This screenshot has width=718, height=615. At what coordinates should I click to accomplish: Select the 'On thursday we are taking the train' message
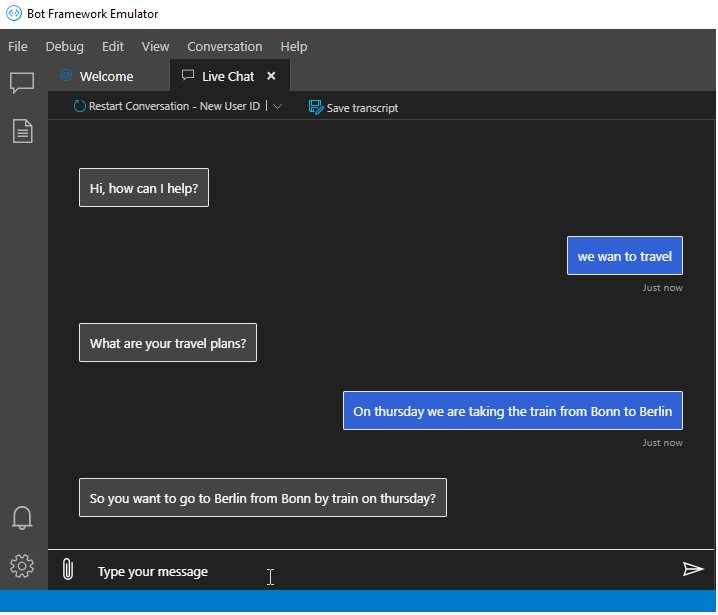coord(513,410)
